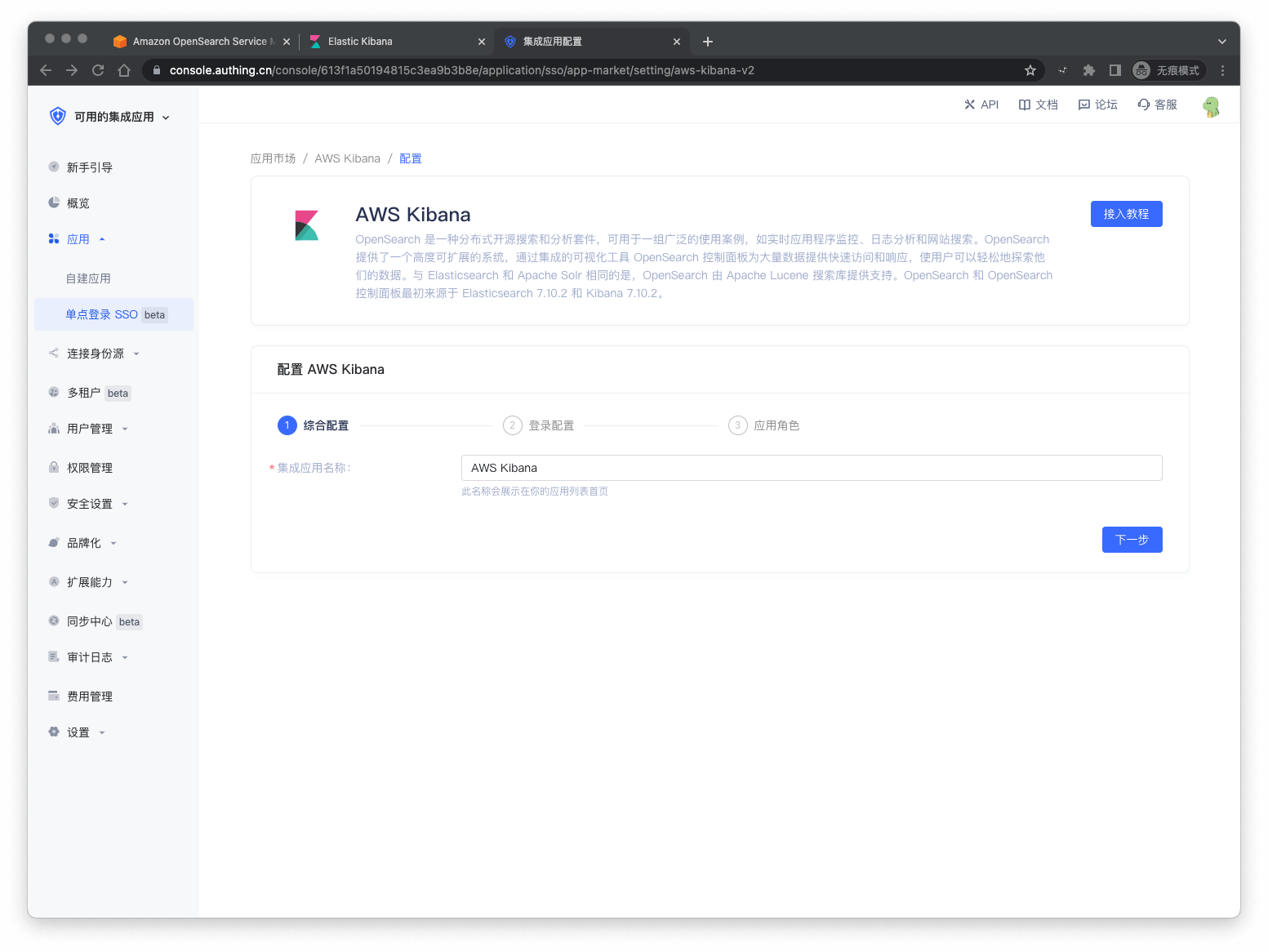The image size is (1268, 952).
Task: Select step 2 登录配置
Action: click(539, 425)
